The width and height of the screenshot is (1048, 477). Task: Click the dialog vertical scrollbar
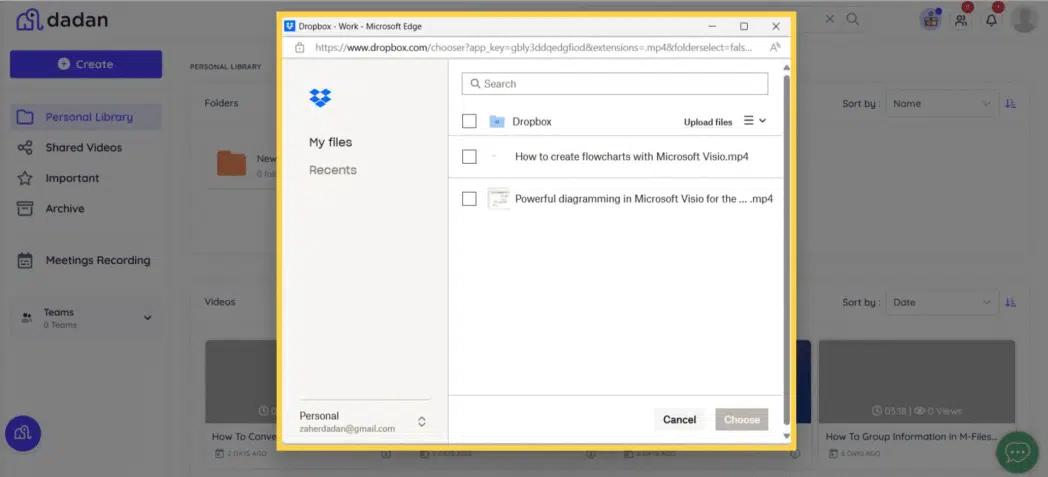786,250
